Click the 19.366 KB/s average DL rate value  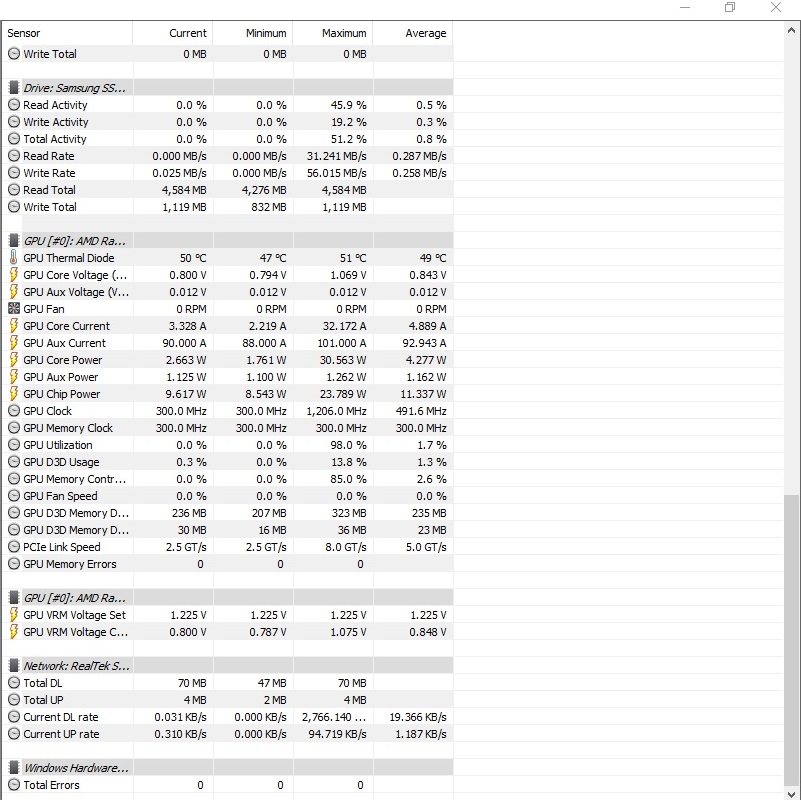click(x=418, y=717)
